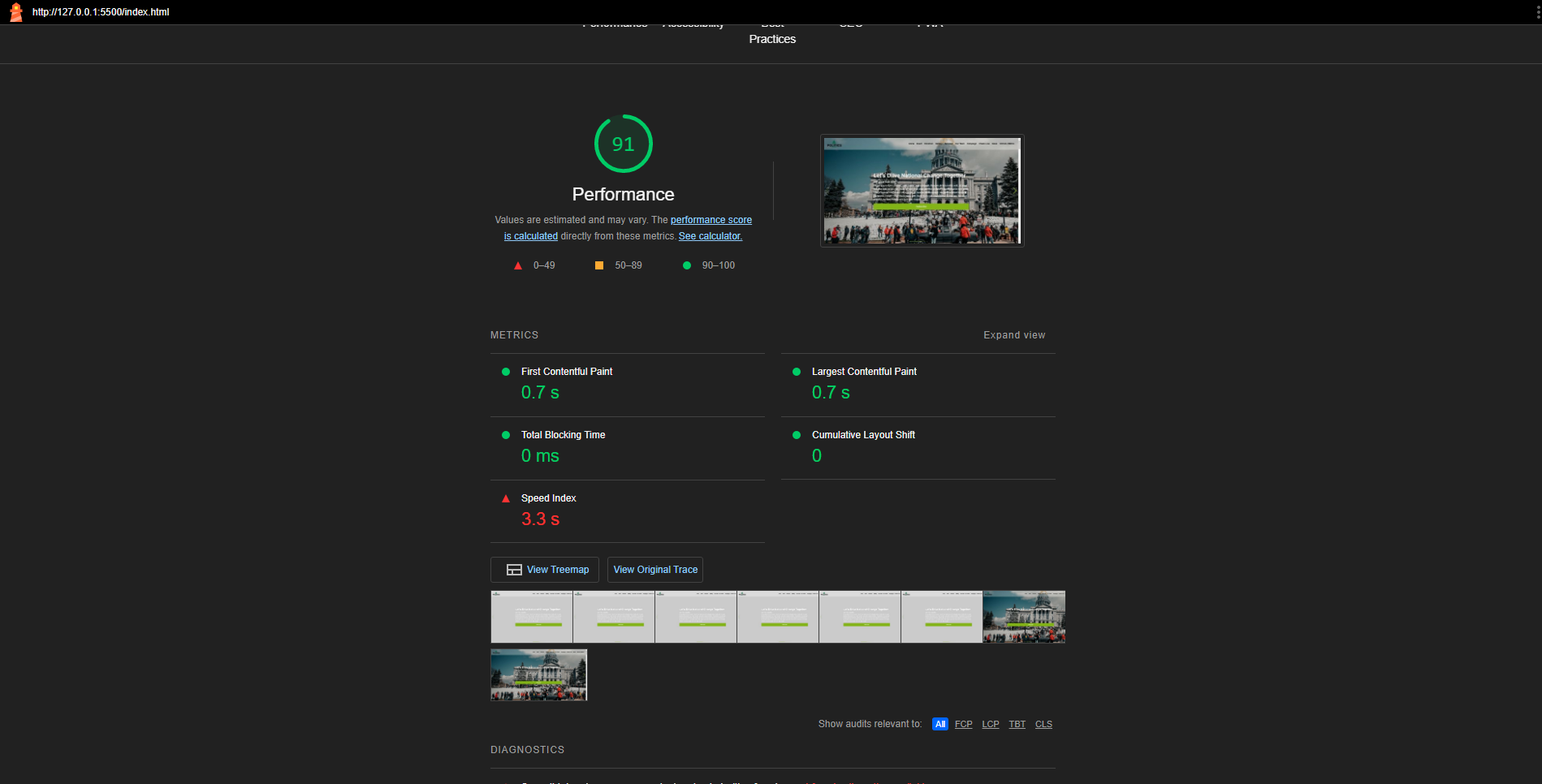Screen dimensions: 1542x784
Task: Click the red triangle beside Speed Index
Action: click(506, 498)
